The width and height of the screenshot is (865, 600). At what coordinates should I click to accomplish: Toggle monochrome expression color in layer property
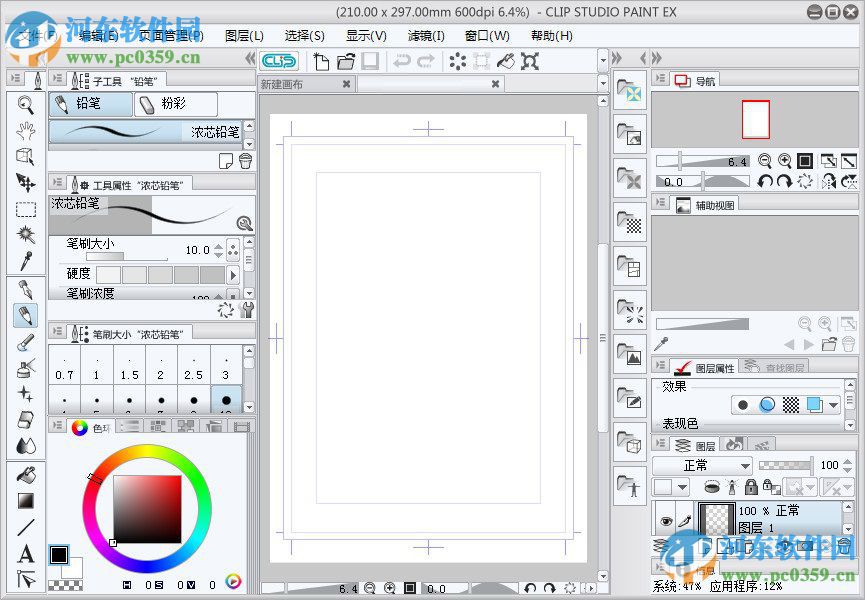(743, 405)
